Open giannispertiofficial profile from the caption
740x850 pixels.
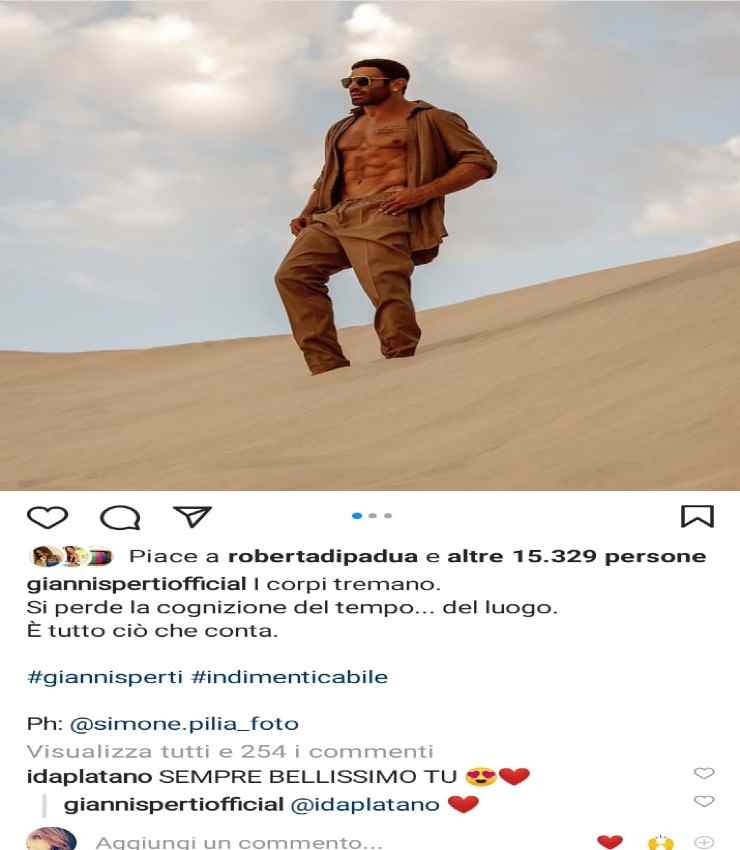137,584
